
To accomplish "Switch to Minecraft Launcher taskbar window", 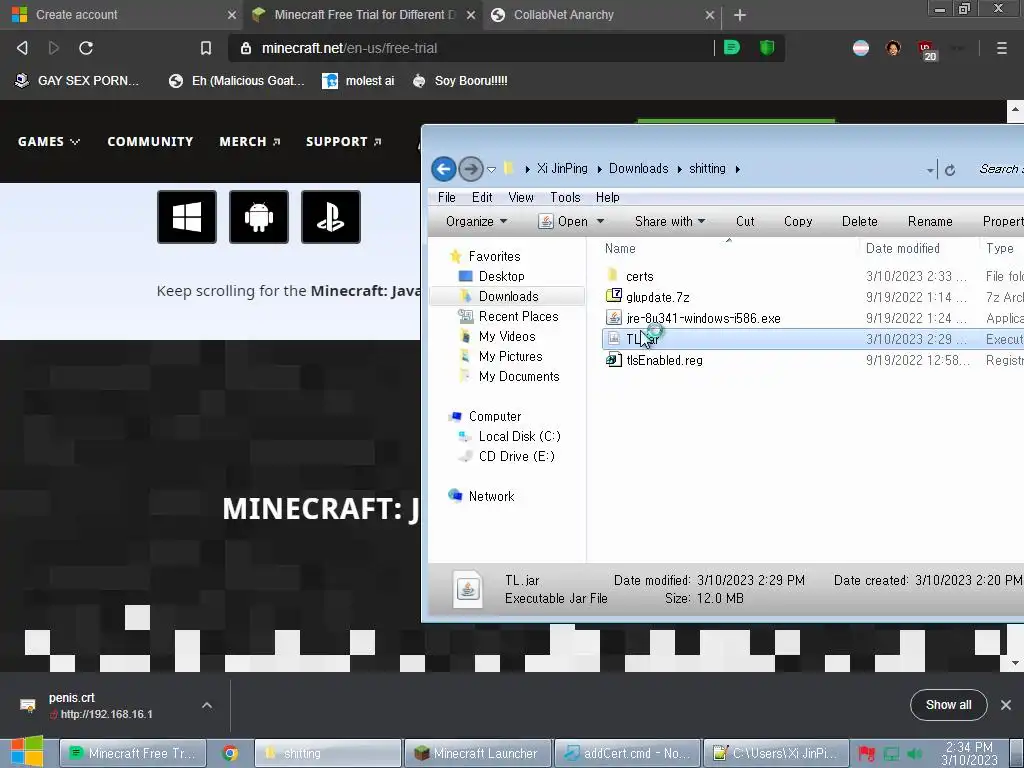I will pos(478,753).
